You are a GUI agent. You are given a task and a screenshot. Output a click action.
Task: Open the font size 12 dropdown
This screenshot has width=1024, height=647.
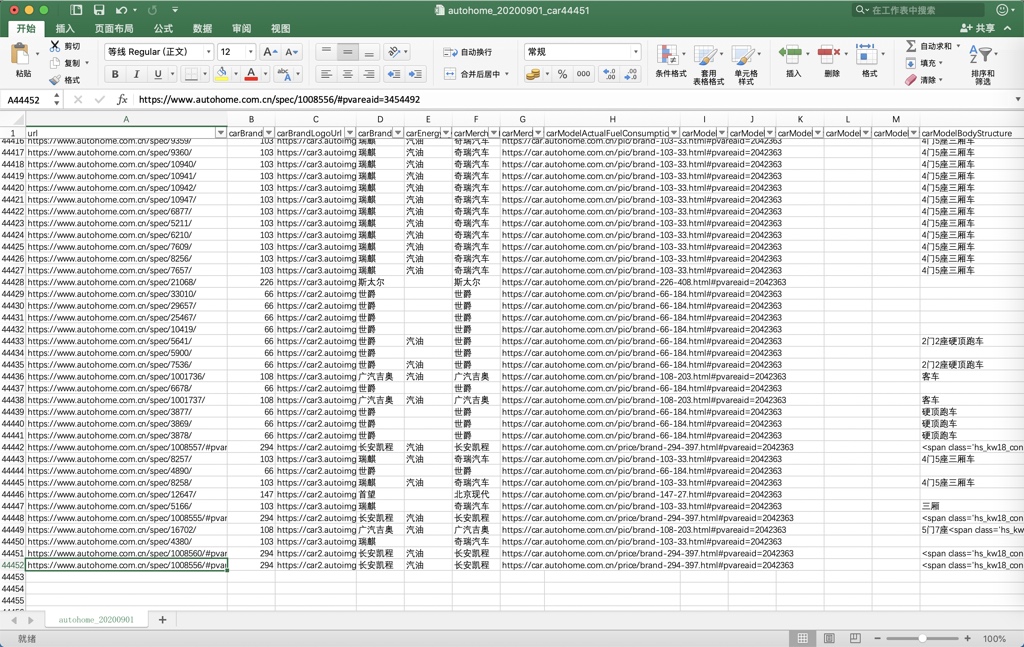point(250,52)
